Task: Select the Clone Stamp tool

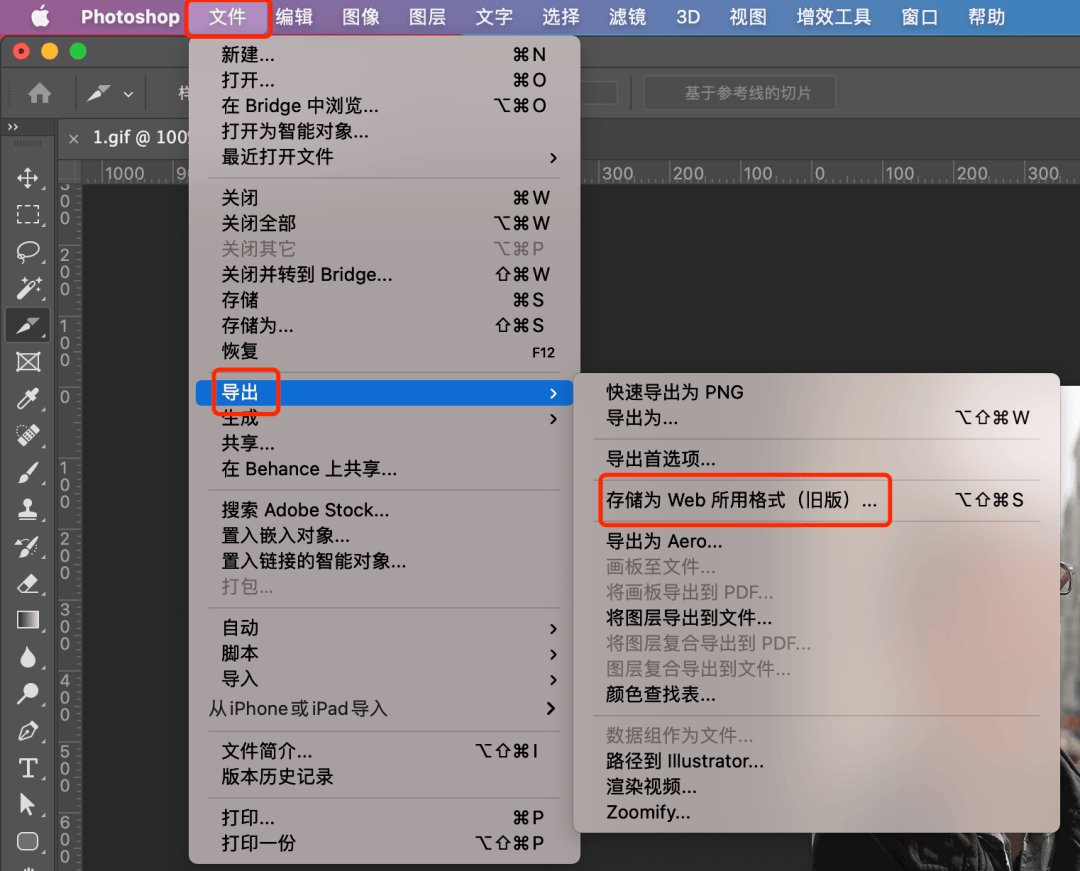Action: point(28,510)
